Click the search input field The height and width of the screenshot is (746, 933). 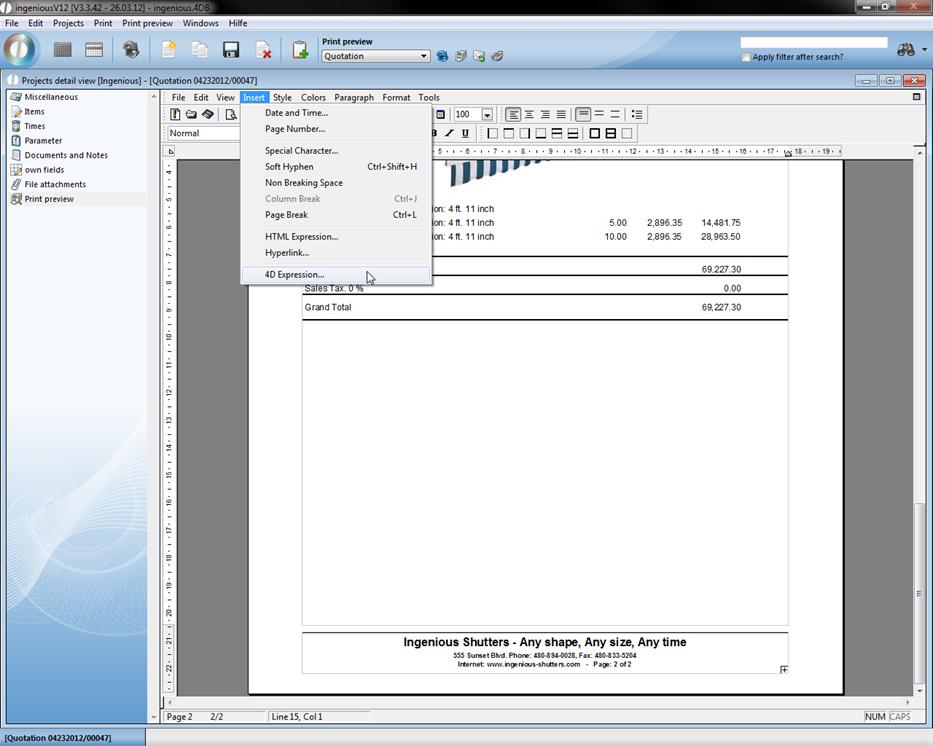(813, 42)
